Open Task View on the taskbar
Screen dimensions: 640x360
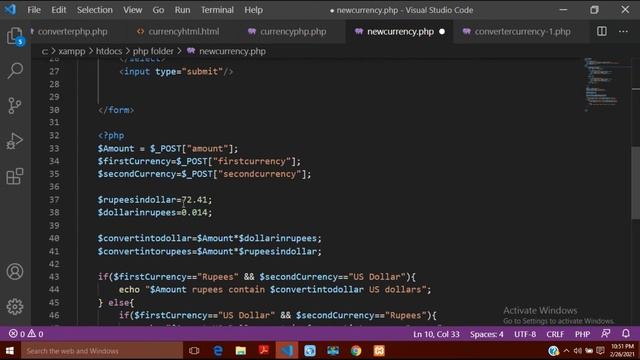point(194,351)
